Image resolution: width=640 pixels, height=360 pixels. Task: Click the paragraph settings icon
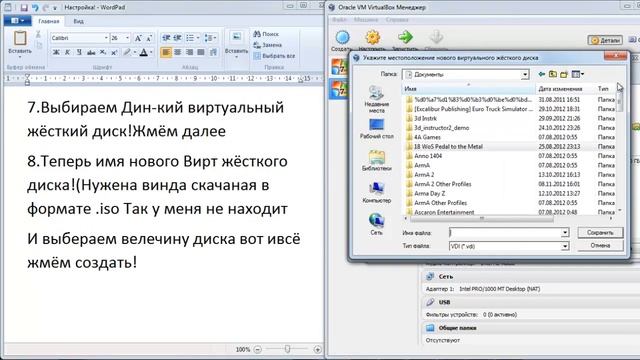[x=213, y=52]
